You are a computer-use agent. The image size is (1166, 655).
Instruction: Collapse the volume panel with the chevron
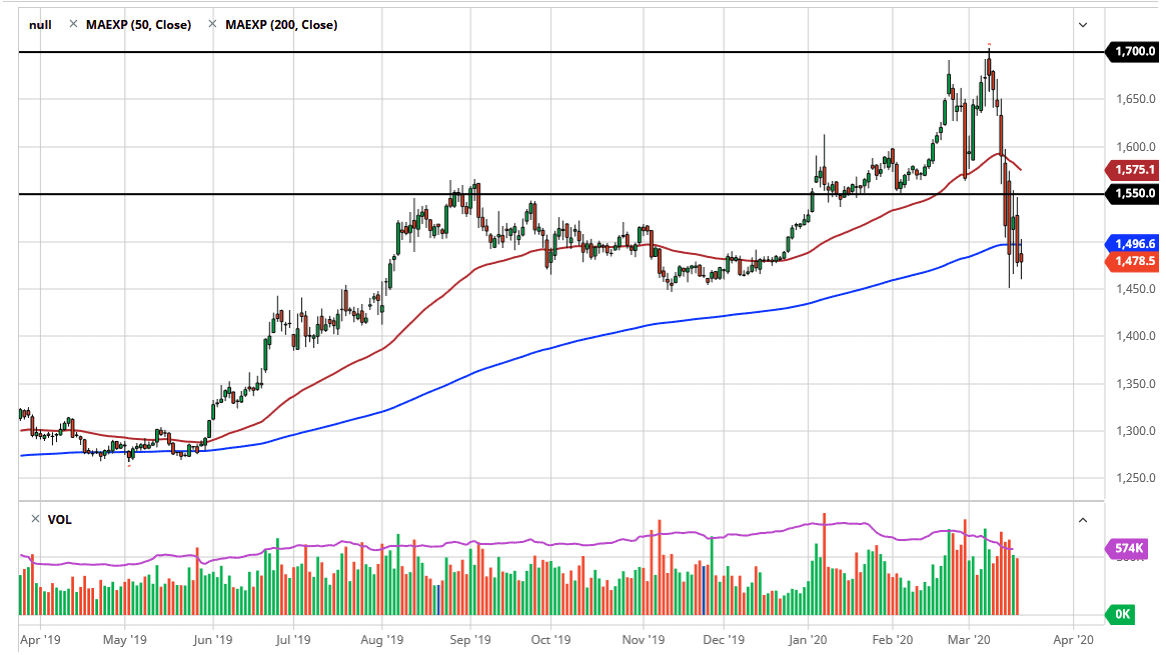(x=1083, y=520)
